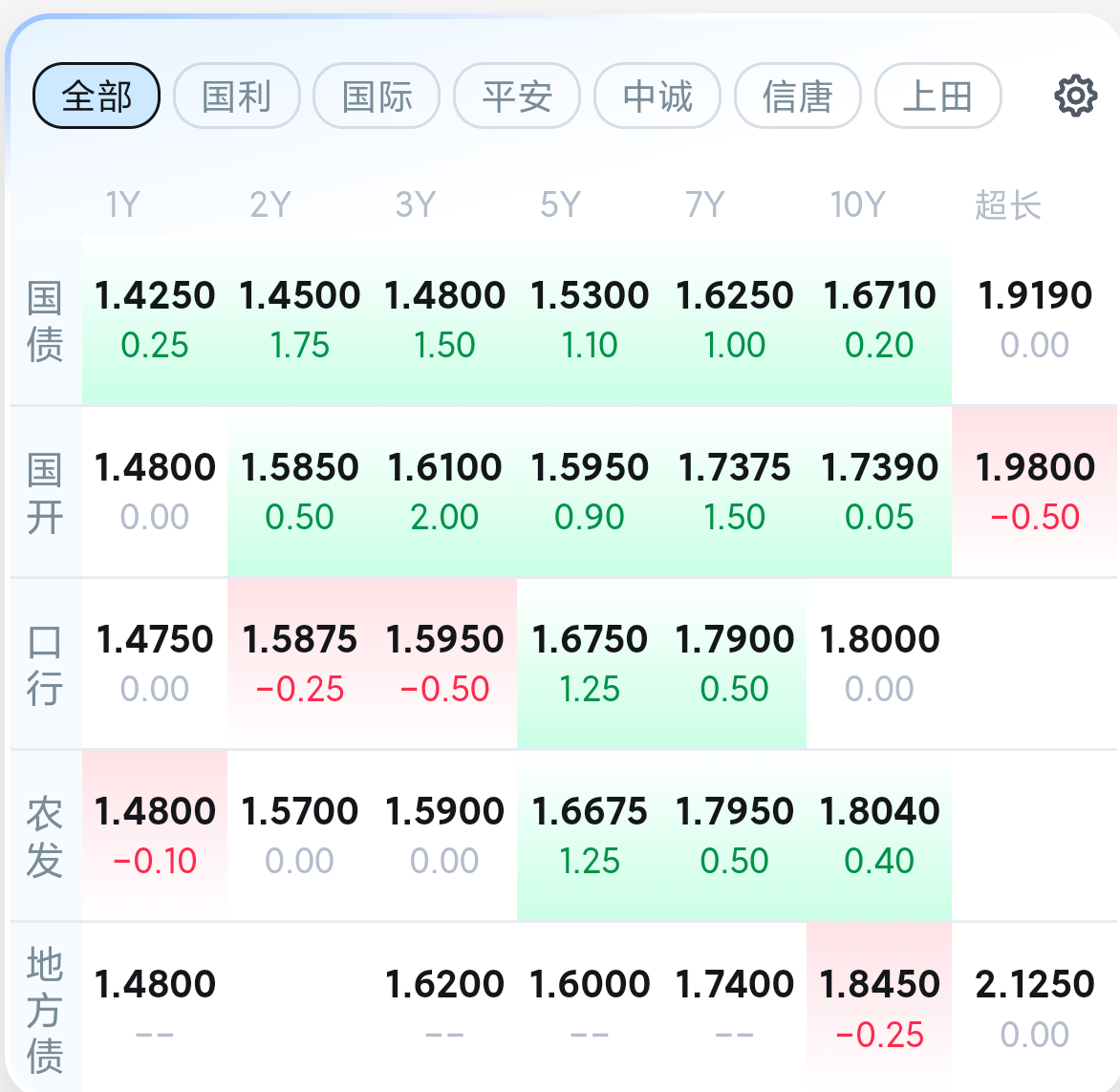
Task: Click the 10Y column header
Action: (857, 204)
